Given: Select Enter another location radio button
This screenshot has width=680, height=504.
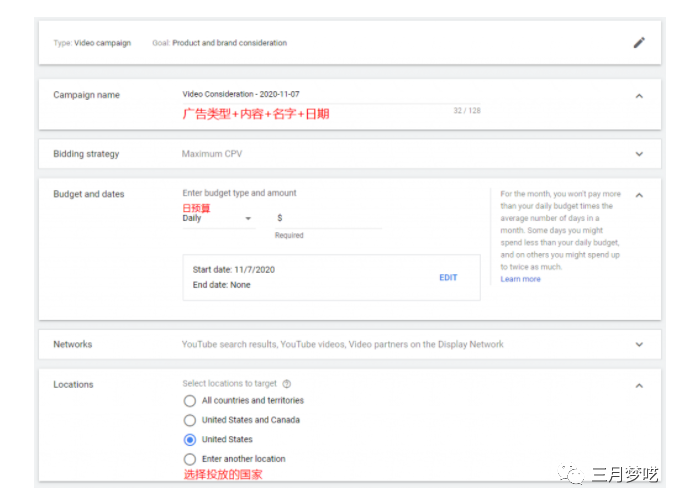Looking at the screenshot, I should (190, 459).
